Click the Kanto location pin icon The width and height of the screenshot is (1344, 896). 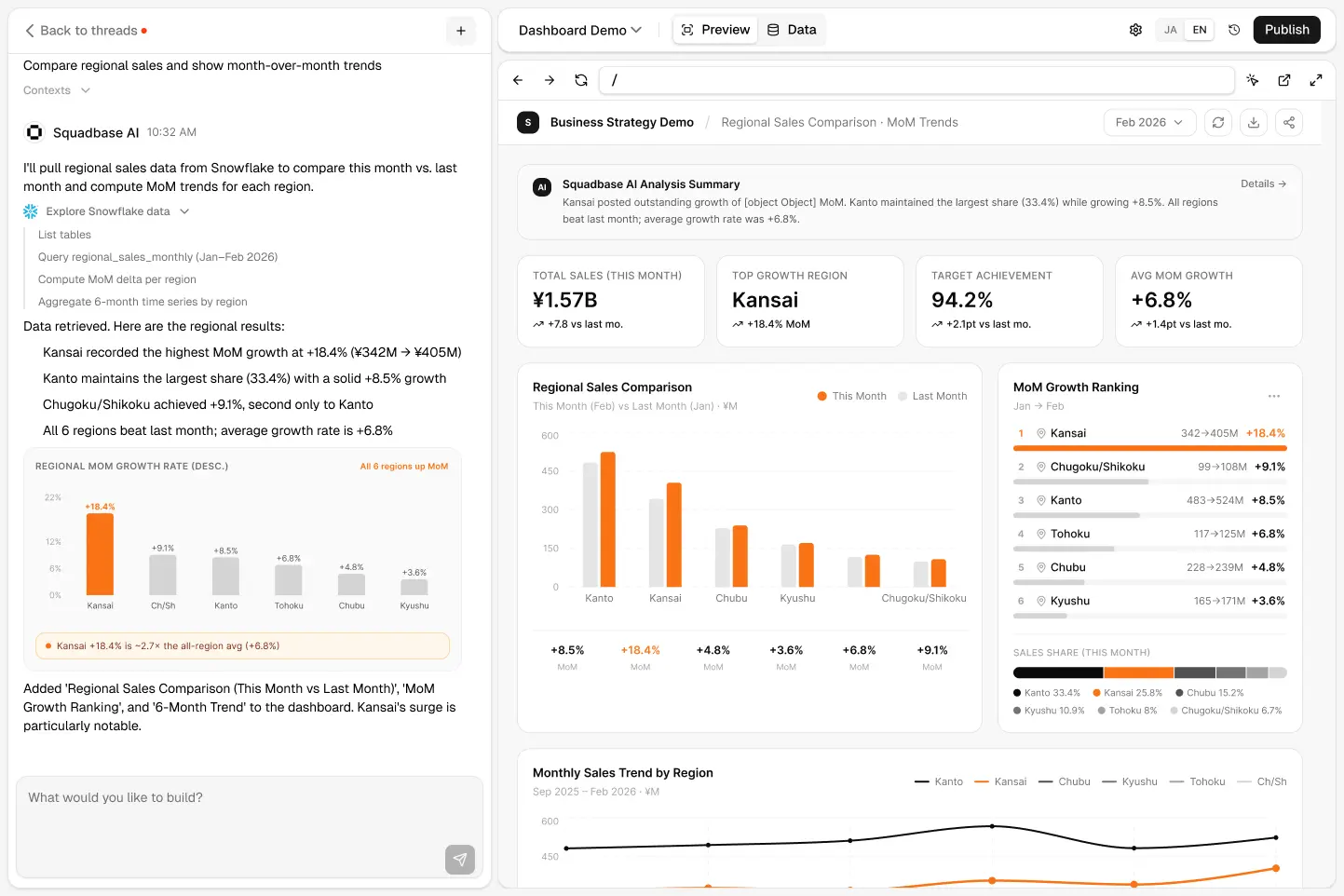point(1041,500)
